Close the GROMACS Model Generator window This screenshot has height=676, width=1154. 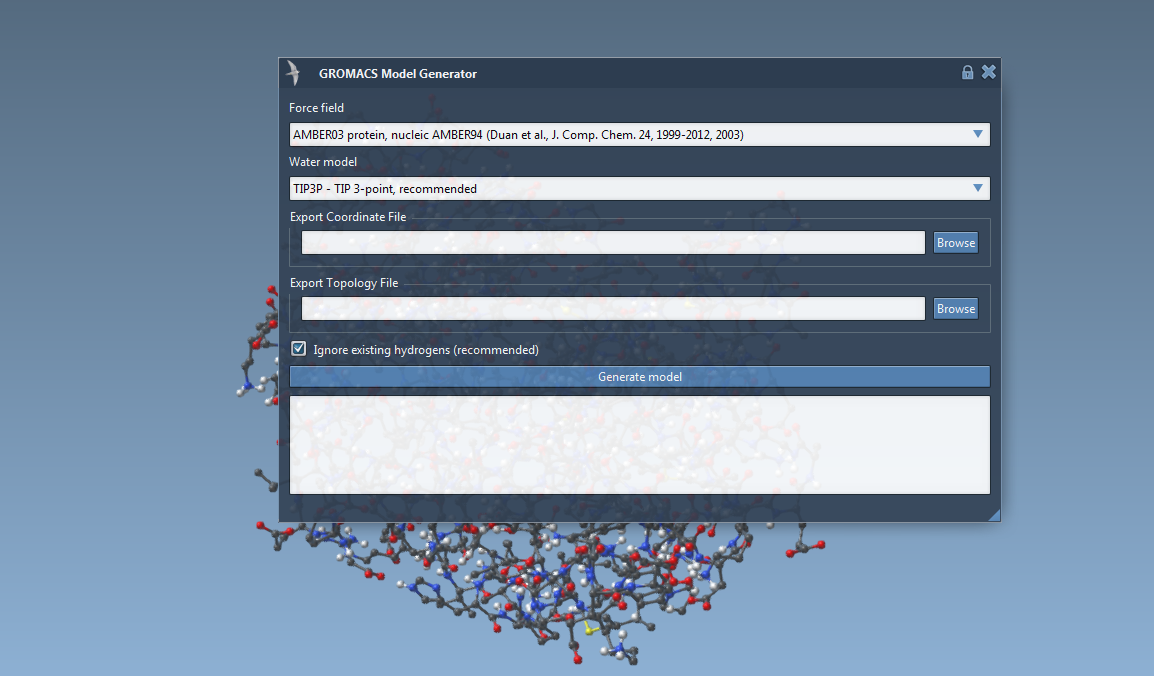[988, 72]
